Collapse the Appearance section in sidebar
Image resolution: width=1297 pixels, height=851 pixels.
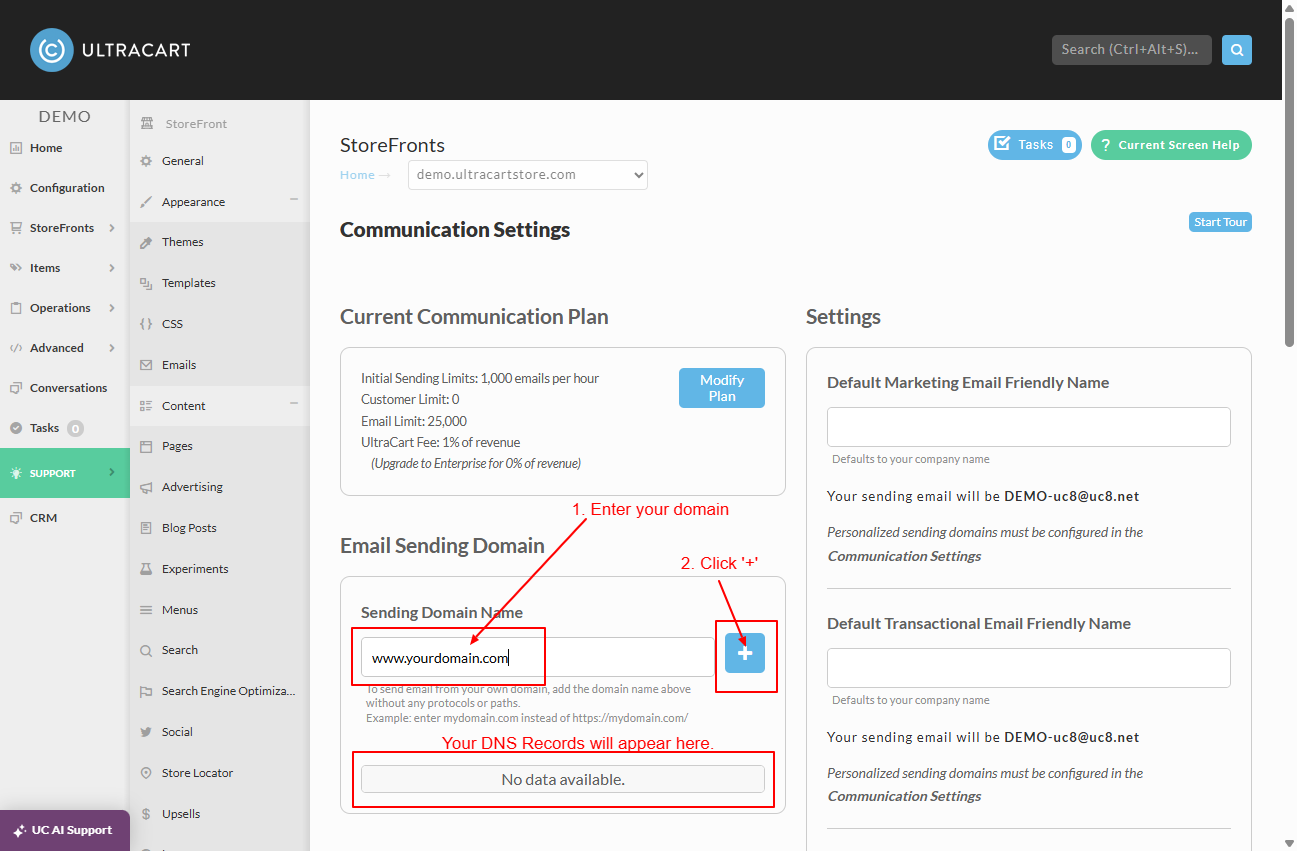tap(294, 199)
